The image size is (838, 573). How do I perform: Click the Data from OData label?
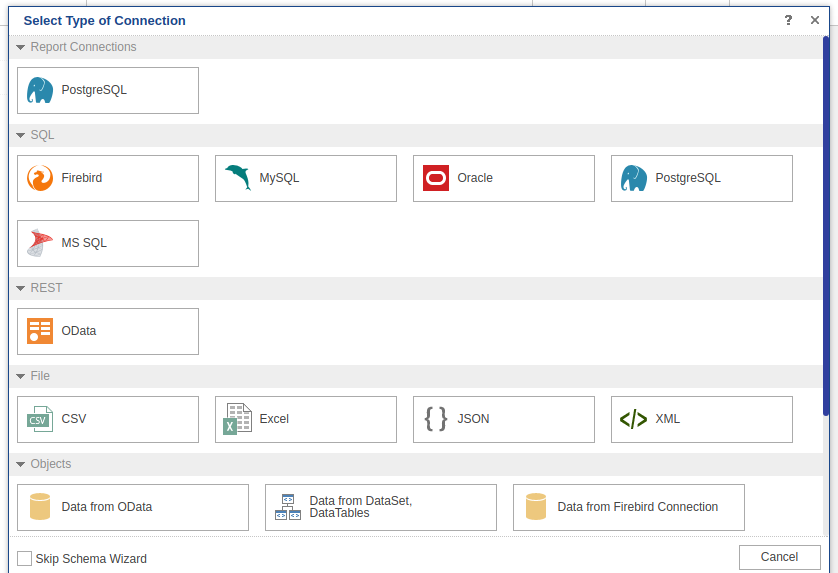point(107,507)
